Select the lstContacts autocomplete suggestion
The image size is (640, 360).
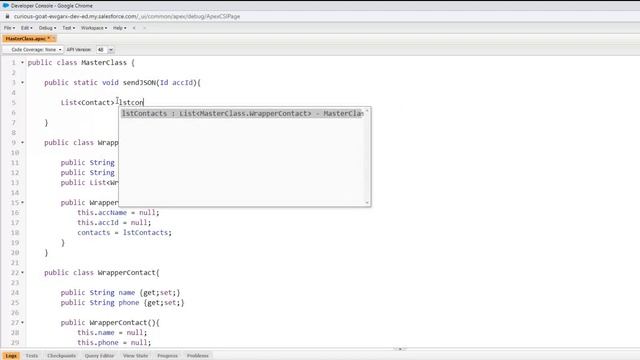[242, 113]
